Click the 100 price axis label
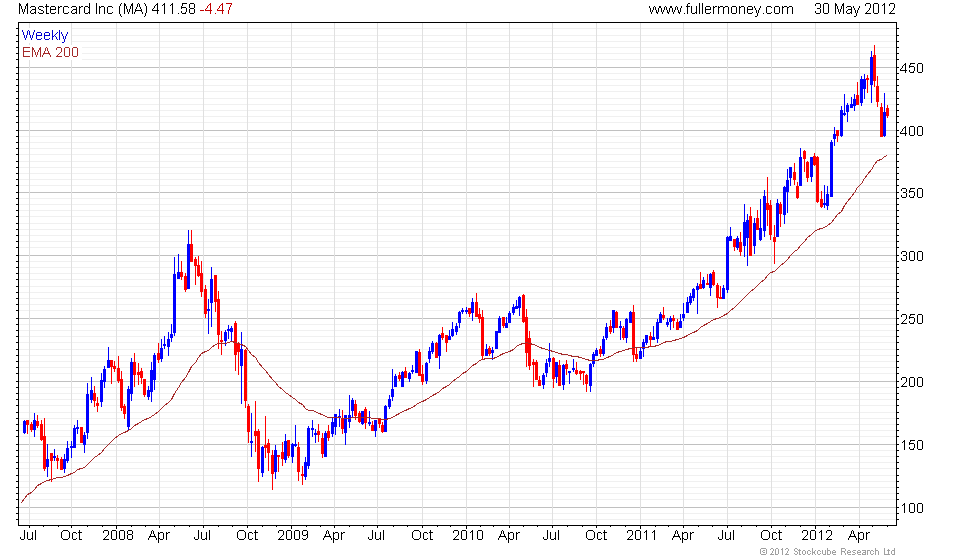Image resolution: width=980 pixels, height=560 pixels. [x=911, y=508]
